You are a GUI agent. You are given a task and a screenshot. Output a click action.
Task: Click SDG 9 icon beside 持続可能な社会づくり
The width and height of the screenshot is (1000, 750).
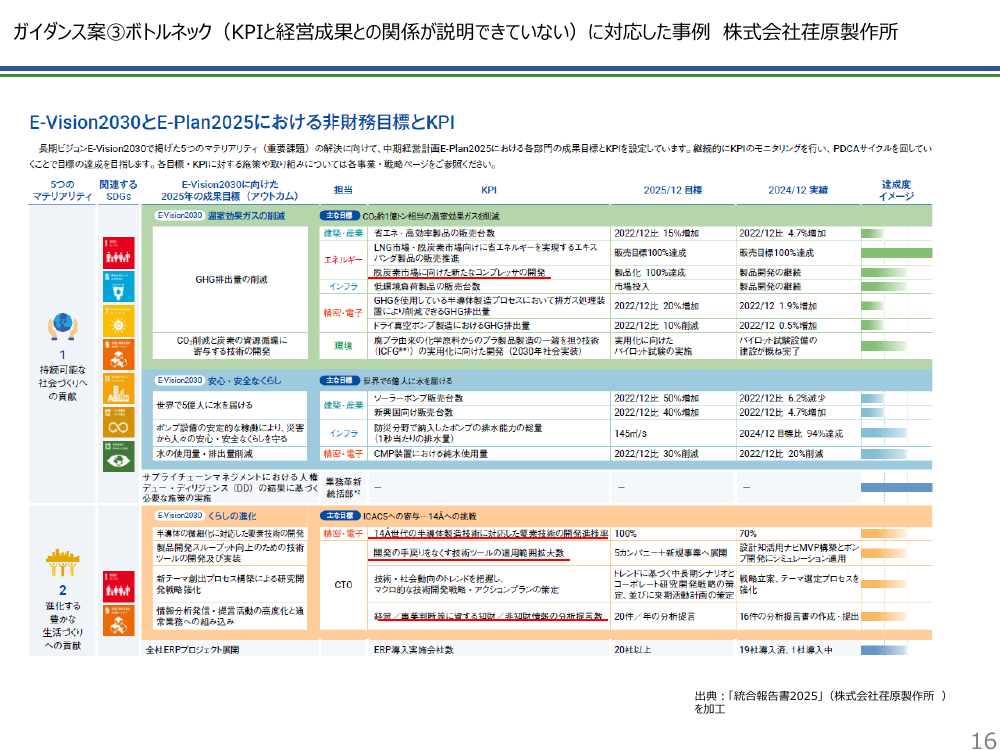pos(119,355)
